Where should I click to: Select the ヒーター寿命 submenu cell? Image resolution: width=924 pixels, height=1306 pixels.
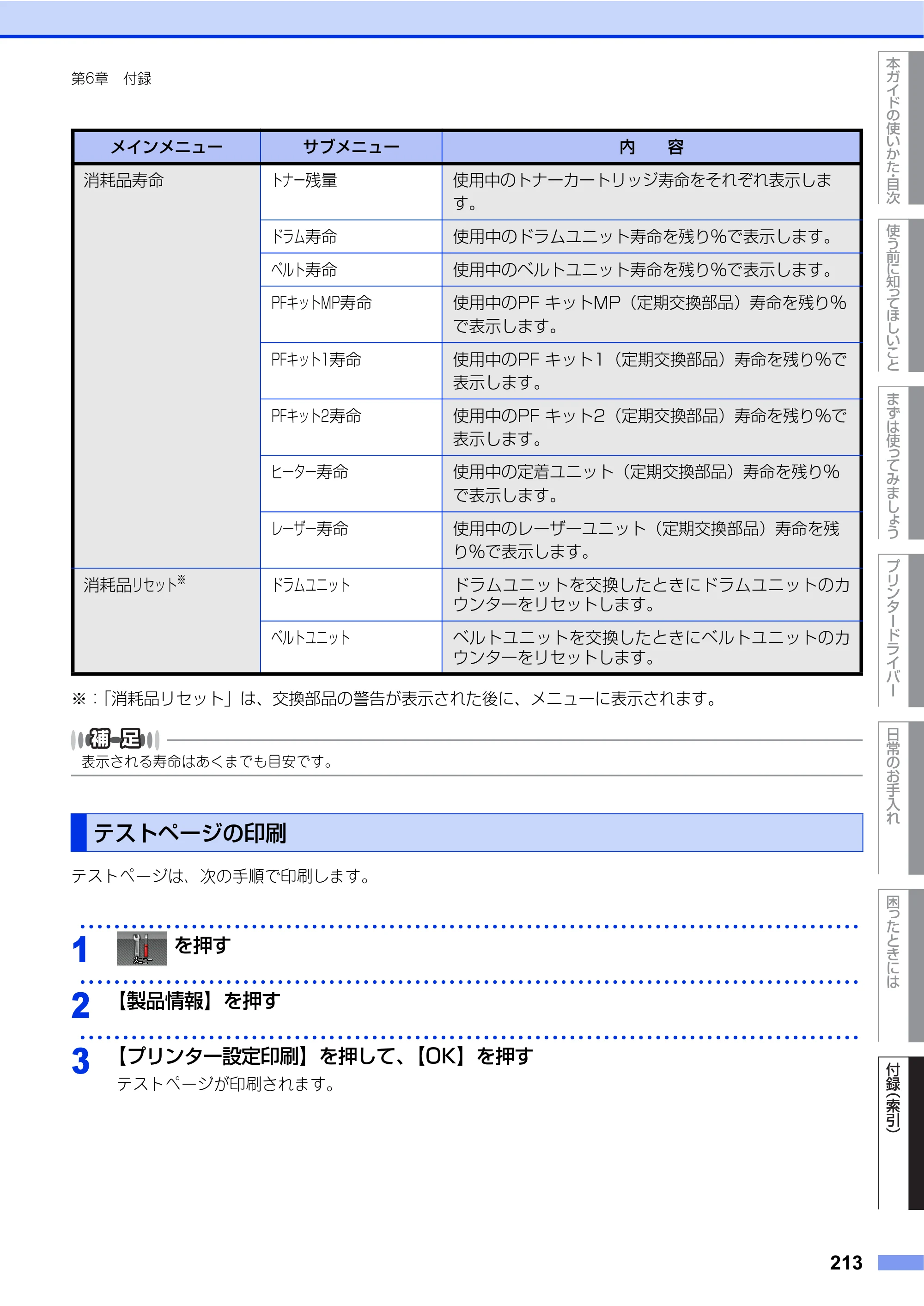pyautogui.click(x=351, y=483)
